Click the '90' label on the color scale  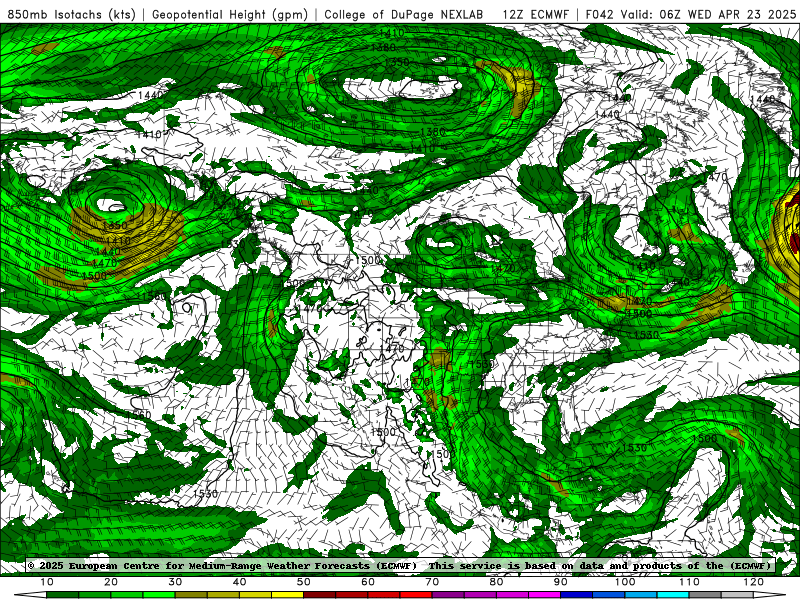561,582
